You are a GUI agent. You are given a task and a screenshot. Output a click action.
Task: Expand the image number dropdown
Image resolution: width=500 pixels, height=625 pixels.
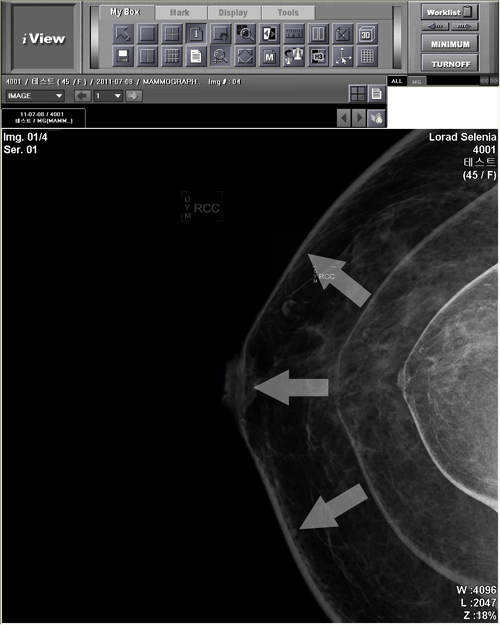108,96
